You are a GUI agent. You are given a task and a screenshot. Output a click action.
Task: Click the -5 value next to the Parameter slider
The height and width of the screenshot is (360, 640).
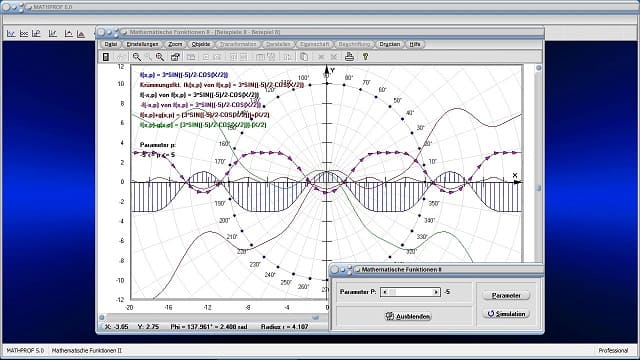[x=447, y=292]
